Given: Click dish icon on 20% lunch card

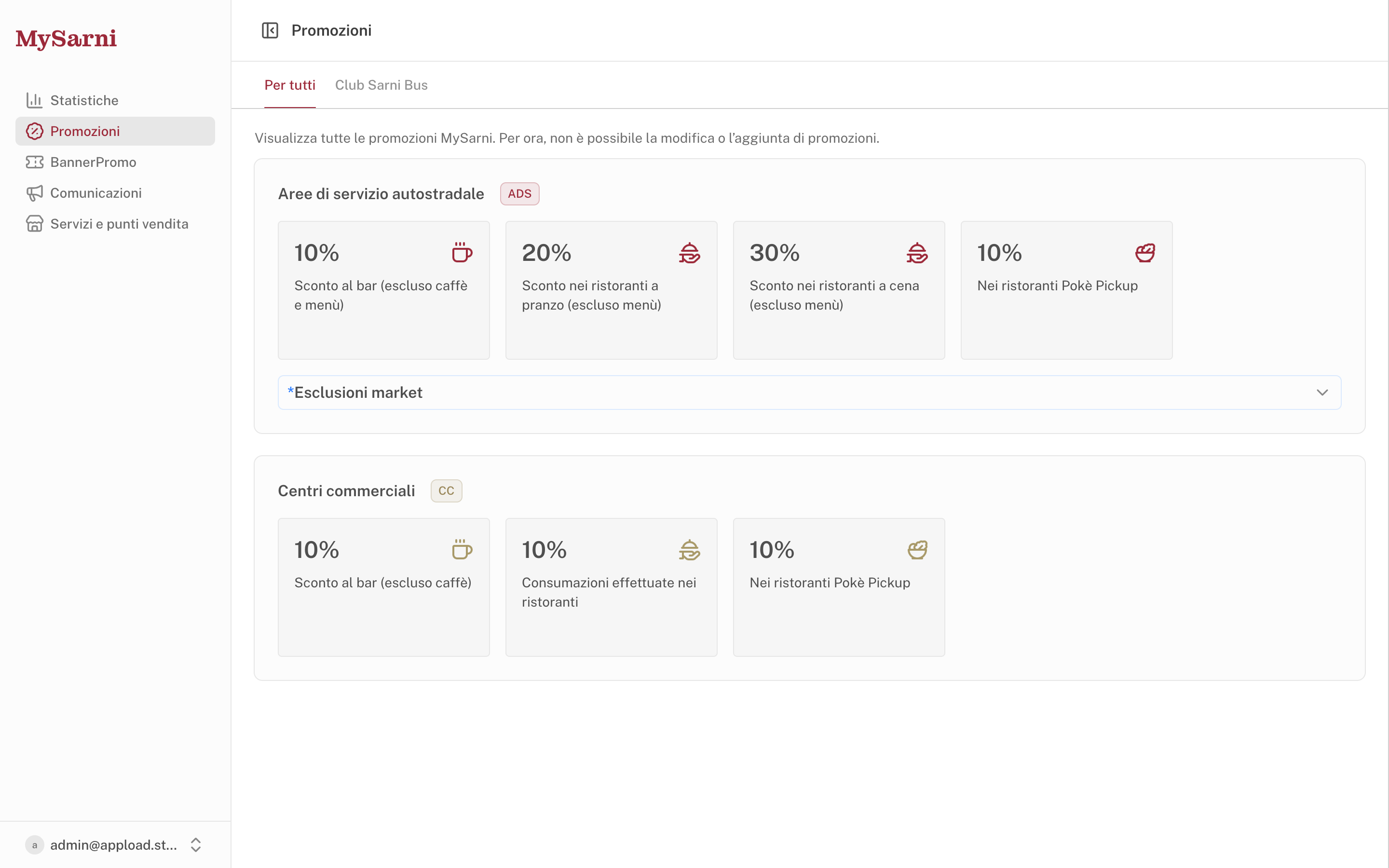Looking at the screenshot, I should (689, 253).
